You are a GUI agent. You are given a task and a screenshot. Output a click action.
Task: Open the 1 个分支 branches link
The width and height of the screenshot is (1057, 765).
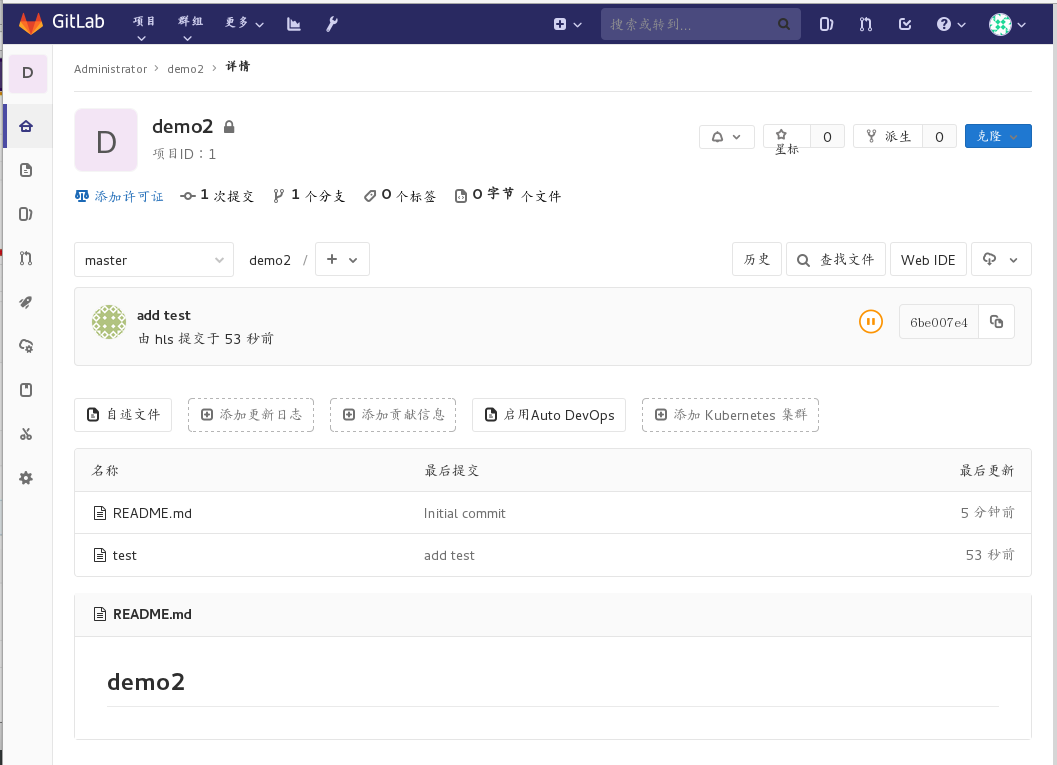click(x=309, y=195)
